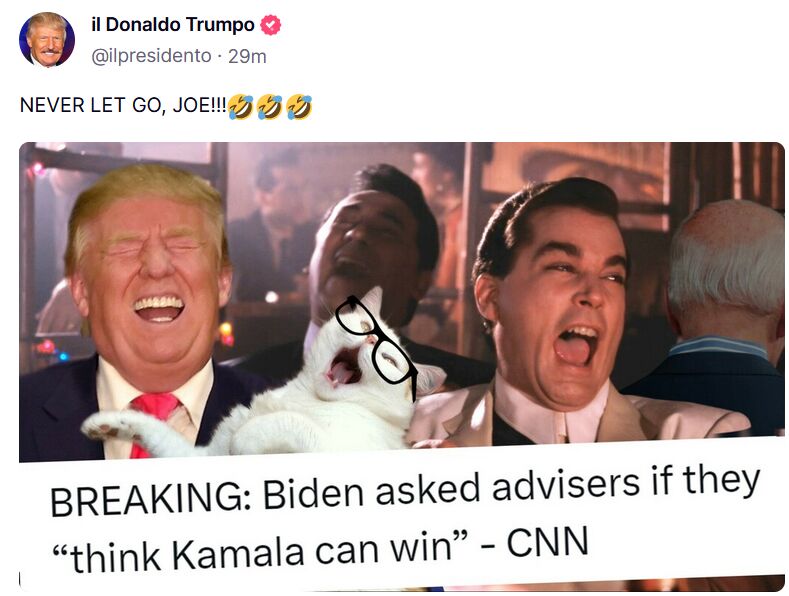Select the NEVER LET GO, JOE!!! text
The image size is (789, 596).
point(123,105)
